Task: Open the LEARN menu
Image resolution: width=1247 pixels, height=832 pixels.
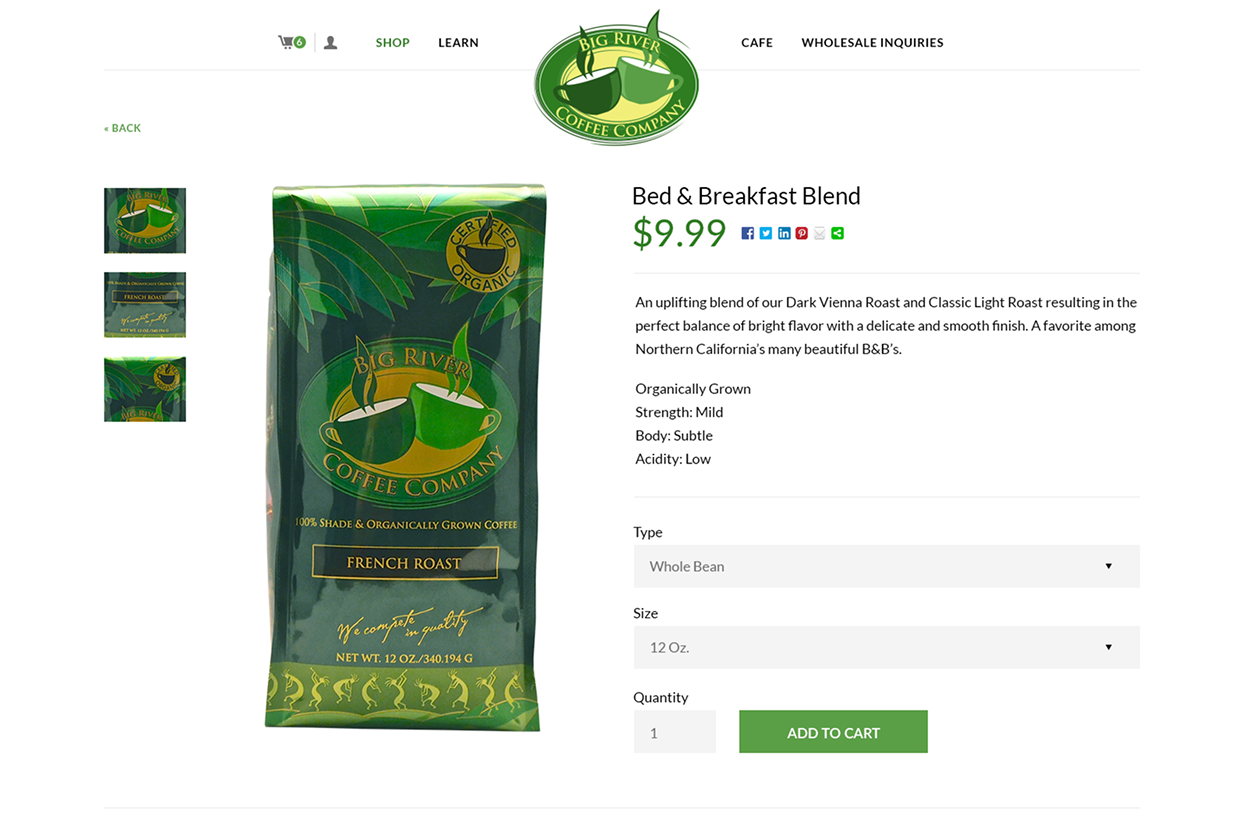Action: click(458, 42)
